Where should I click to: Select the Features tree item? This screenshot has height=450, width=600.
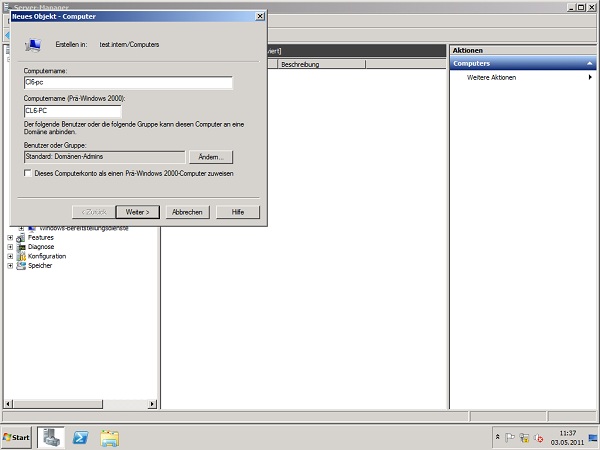tap(41, 238)
